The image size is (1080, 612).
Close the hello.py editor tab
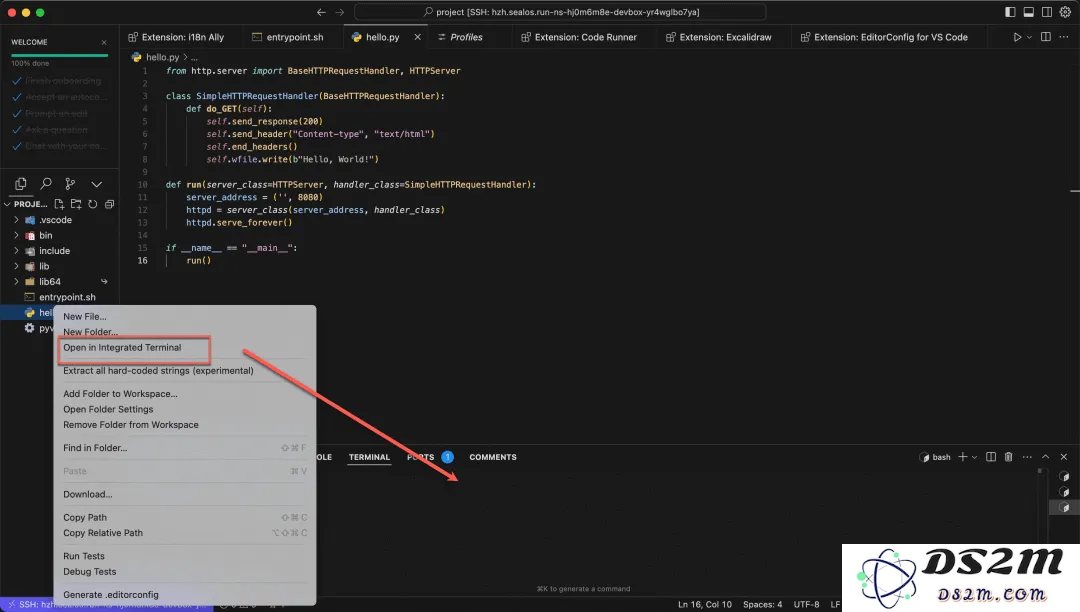[x=417, y=37]
